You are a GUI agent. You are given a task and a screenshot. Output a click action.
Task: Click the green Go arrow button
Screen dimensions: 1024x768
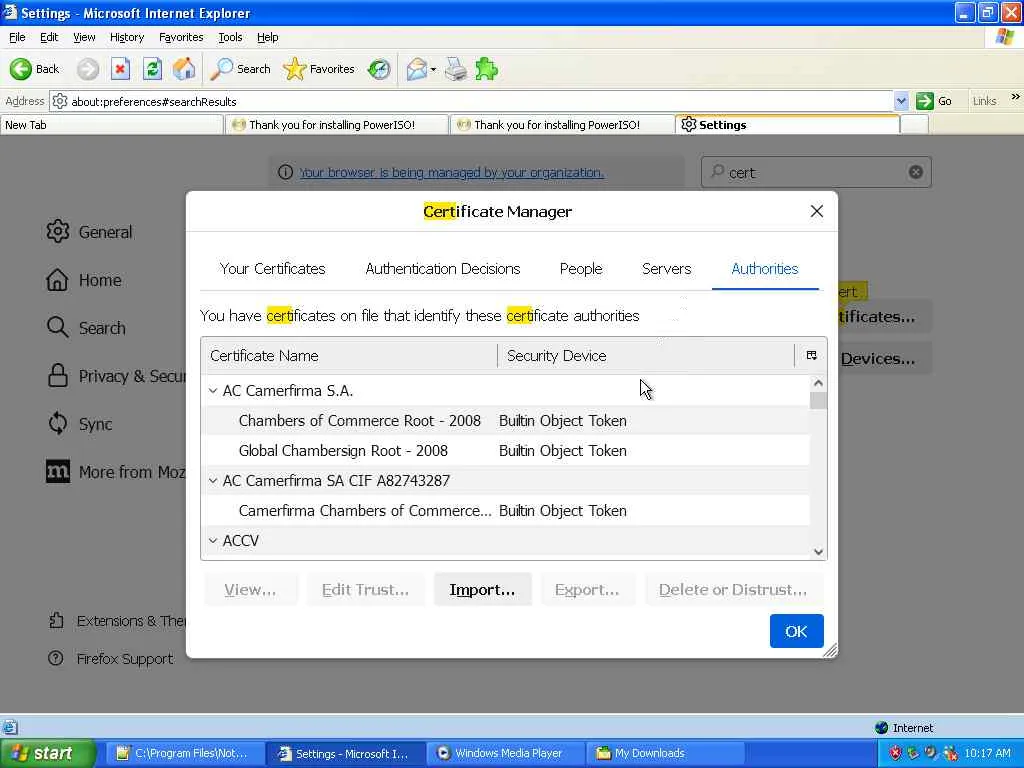tap(925, 101)
